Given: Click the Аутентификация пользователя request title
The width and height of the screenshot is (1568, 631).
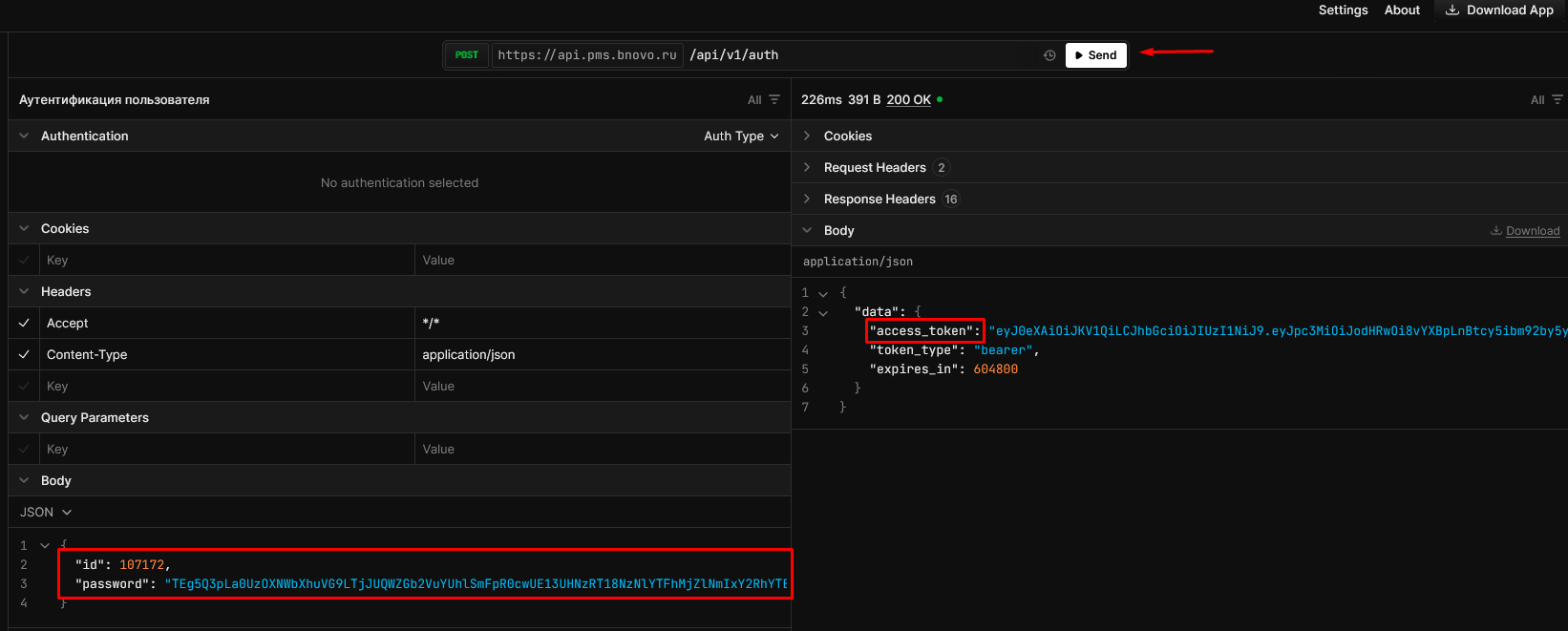Looking at the screenshot, I should pos(114,99).
